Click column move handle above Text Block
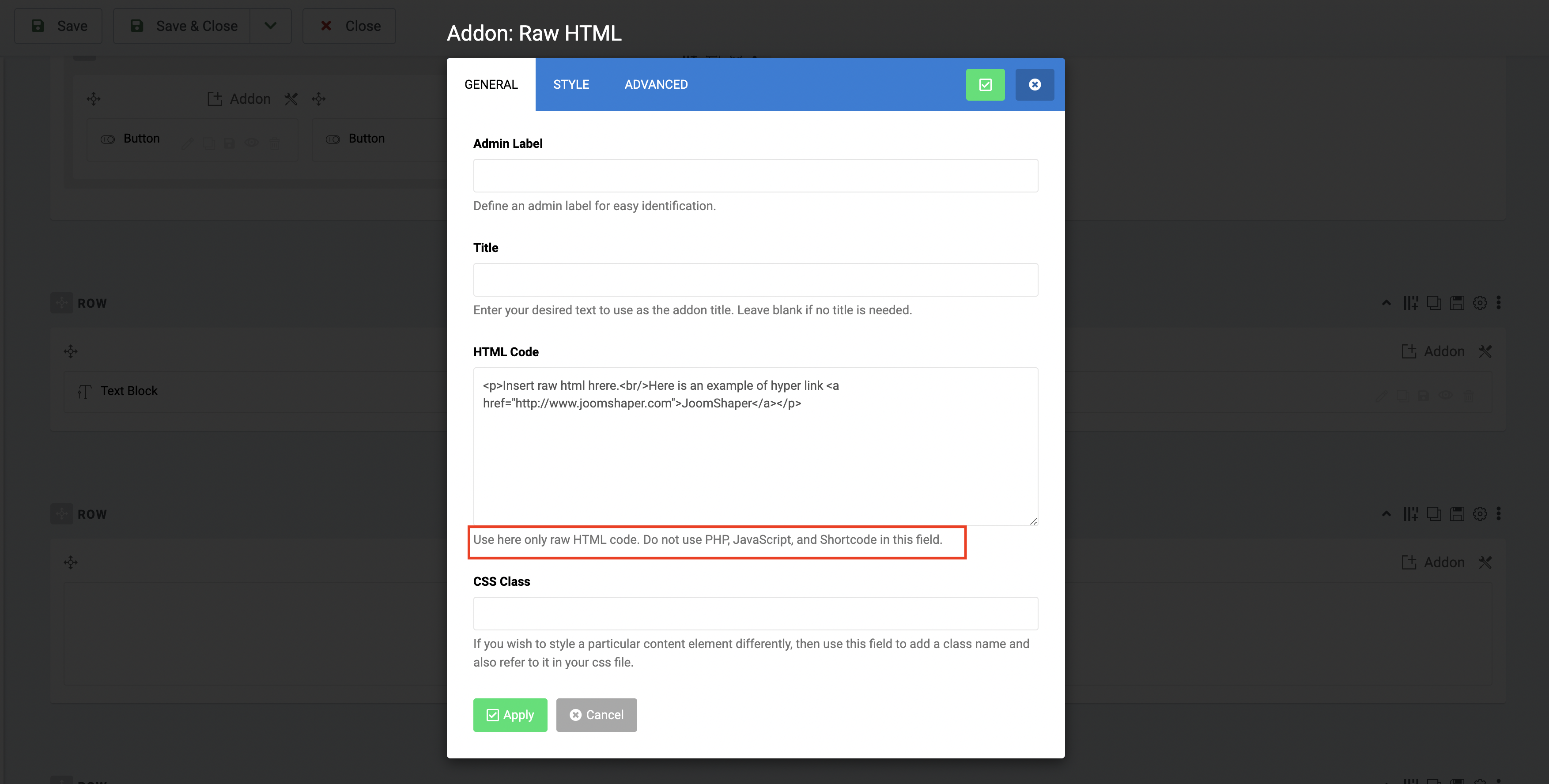 click(70, 351)
